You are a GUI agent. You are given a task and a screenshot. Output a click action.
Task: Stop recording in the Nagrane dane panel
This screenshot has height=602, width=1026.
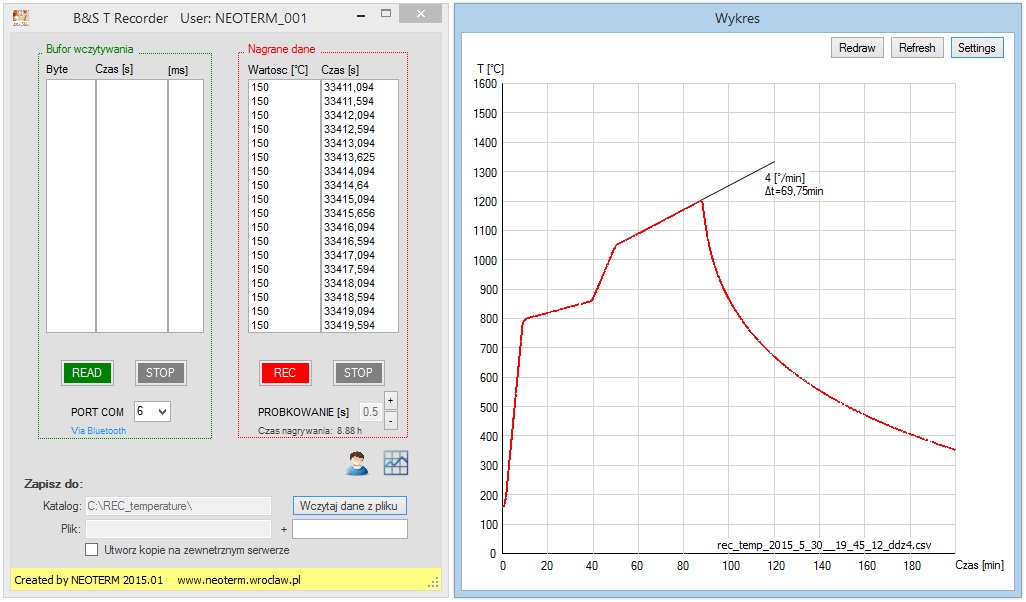pos(358,373)
